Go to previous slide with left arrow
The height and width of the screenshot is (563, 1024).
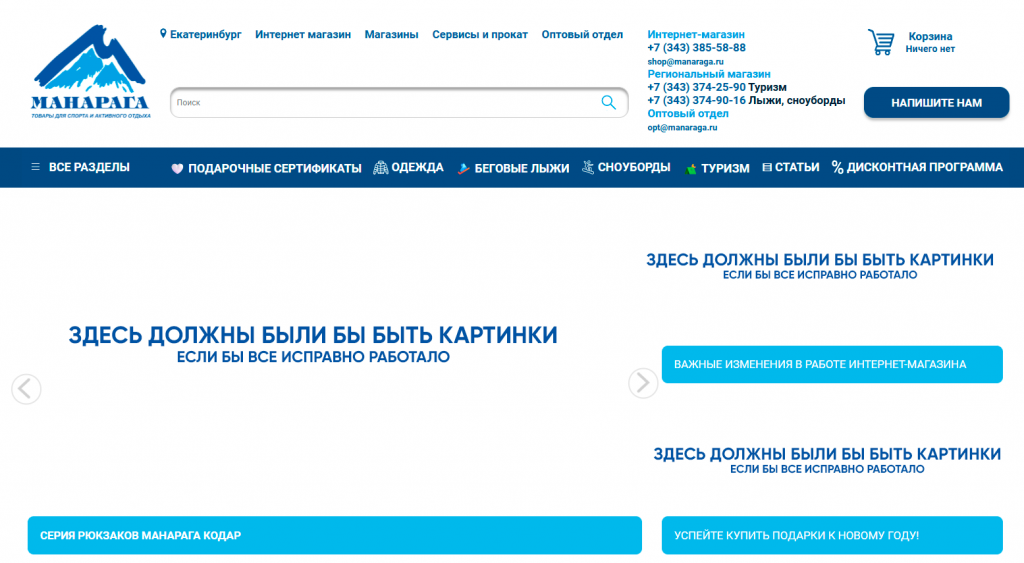26,389
